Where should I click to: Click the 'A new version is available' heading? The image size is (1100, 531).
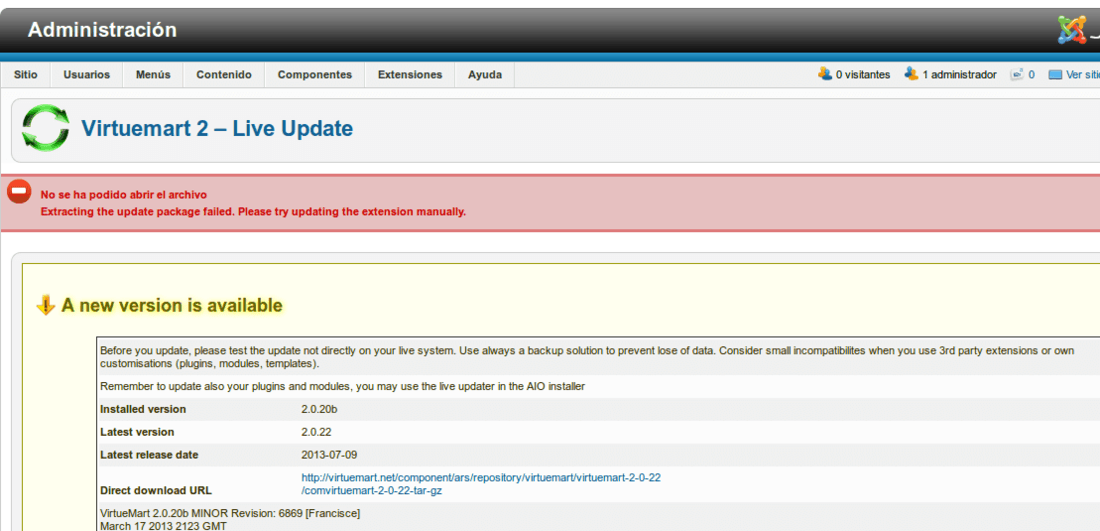point(172,305)
